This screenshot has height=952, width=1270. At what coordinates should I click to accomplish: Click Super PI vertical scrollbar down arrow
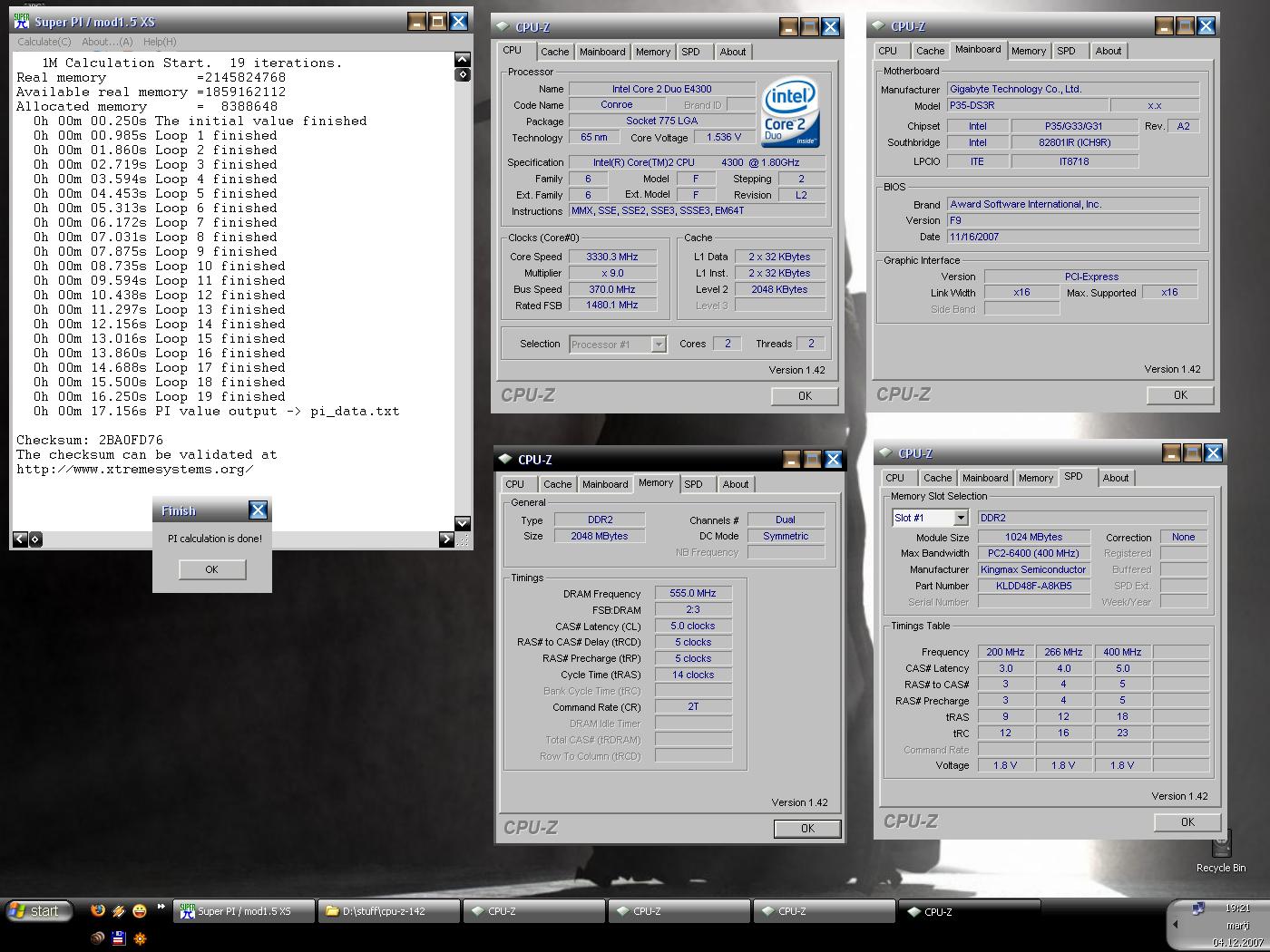pos(463,523)
